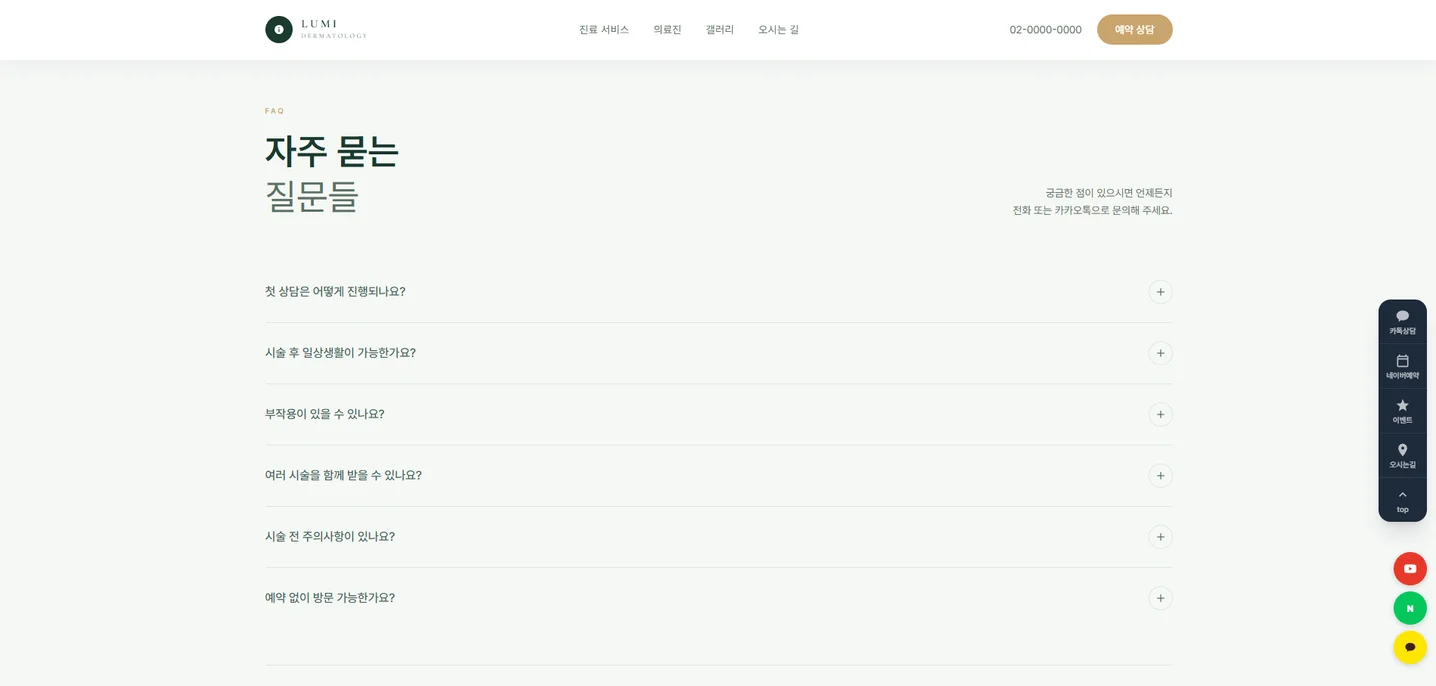Open the 갤러리 menu item

click(x=720, y=30)
